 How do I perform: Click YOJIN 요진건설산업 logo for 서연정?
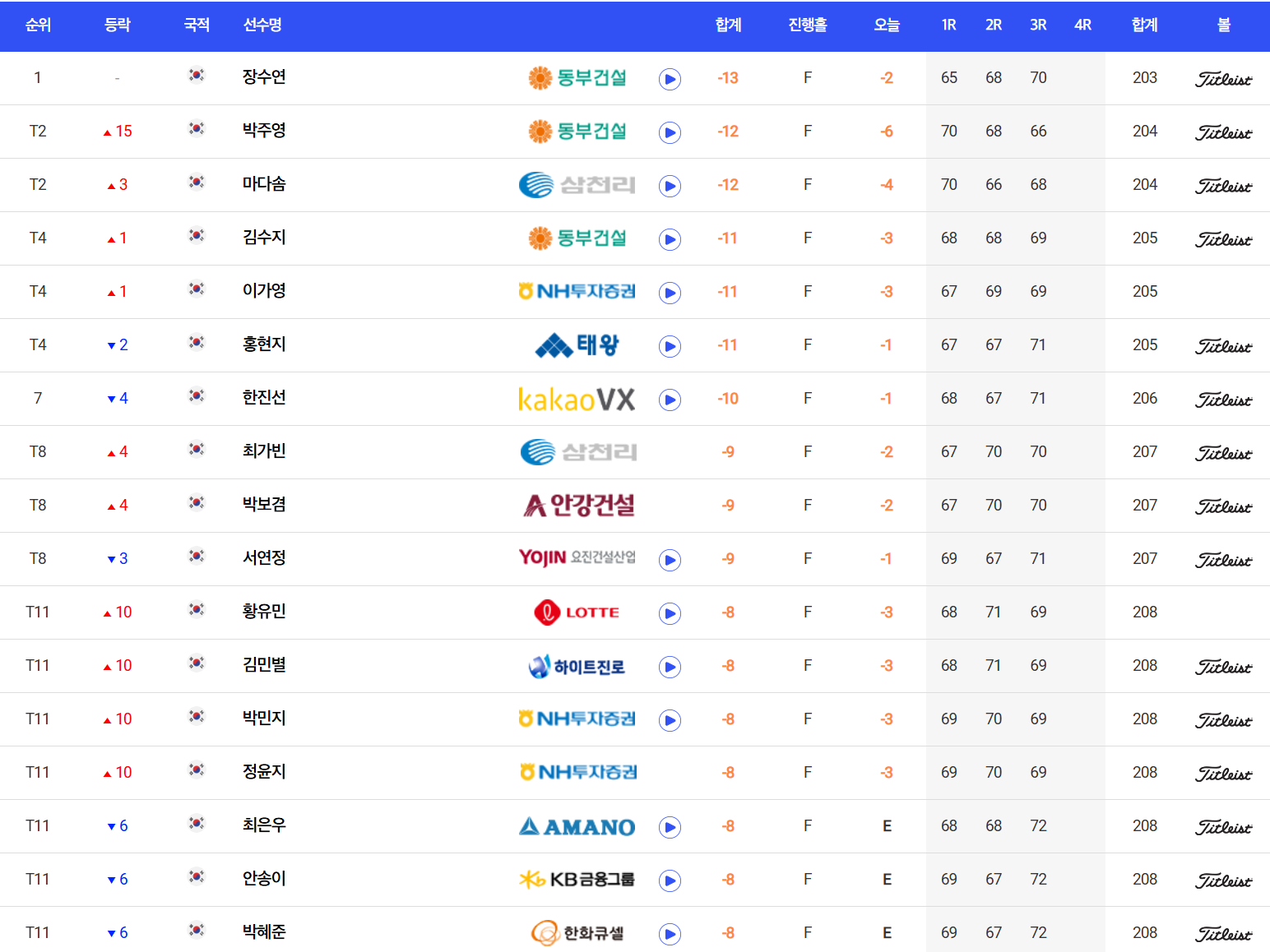point(577,557)
